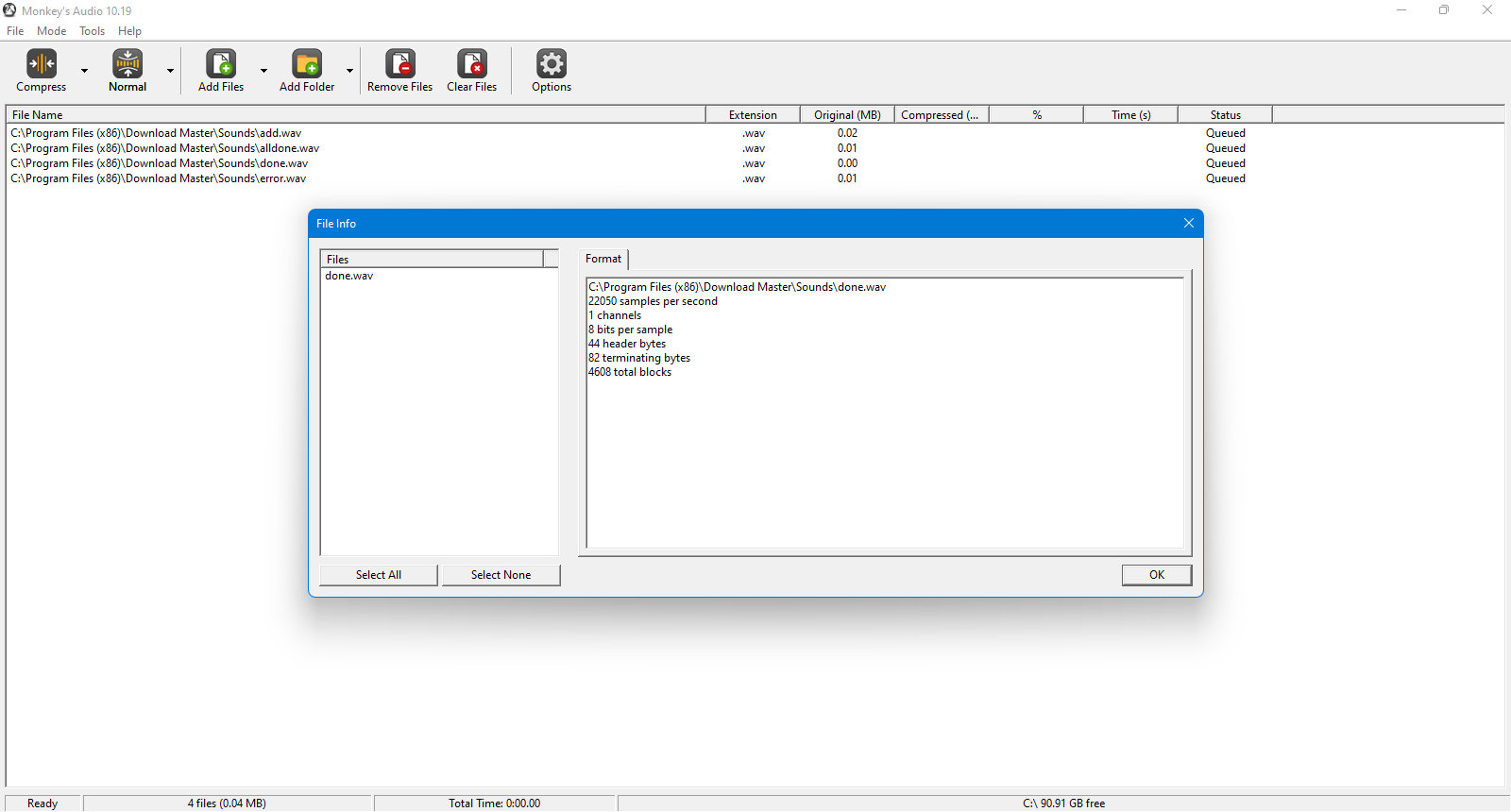Expand the Compress mode dropdown arrow
Viewport: 1511px width, 812px height.
(84, 71)
